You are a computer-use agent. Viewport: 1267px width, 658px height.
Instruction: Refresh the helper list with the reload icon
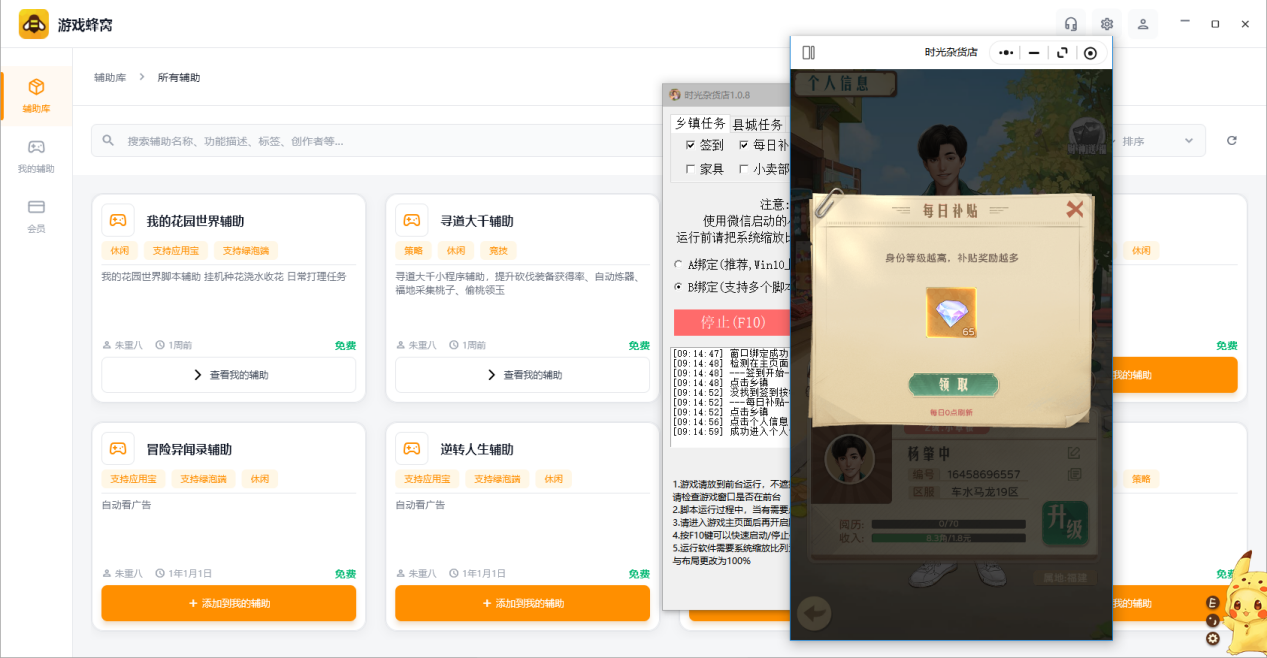point(1232,141)
